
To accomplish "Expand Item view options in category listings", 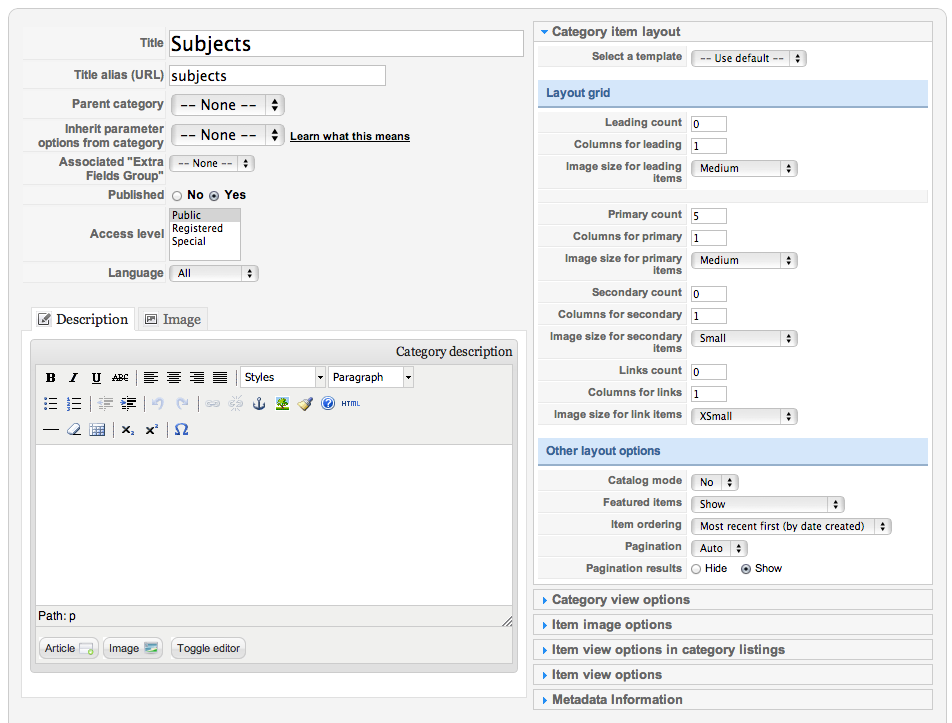I will 733,650.
